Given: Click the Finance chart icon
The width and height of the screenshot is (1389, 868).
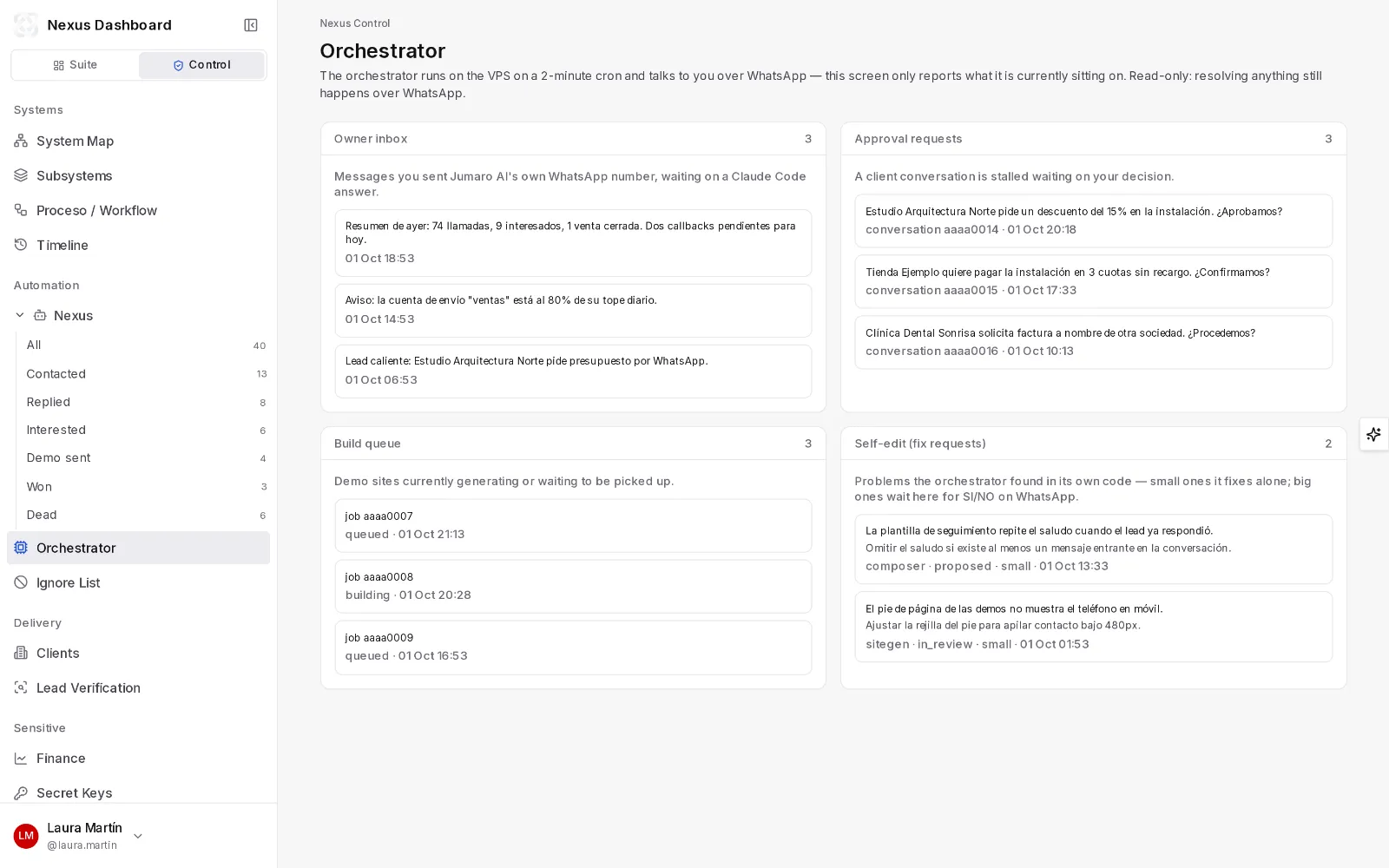Looking at the screenshot, I should coord(21,758).
